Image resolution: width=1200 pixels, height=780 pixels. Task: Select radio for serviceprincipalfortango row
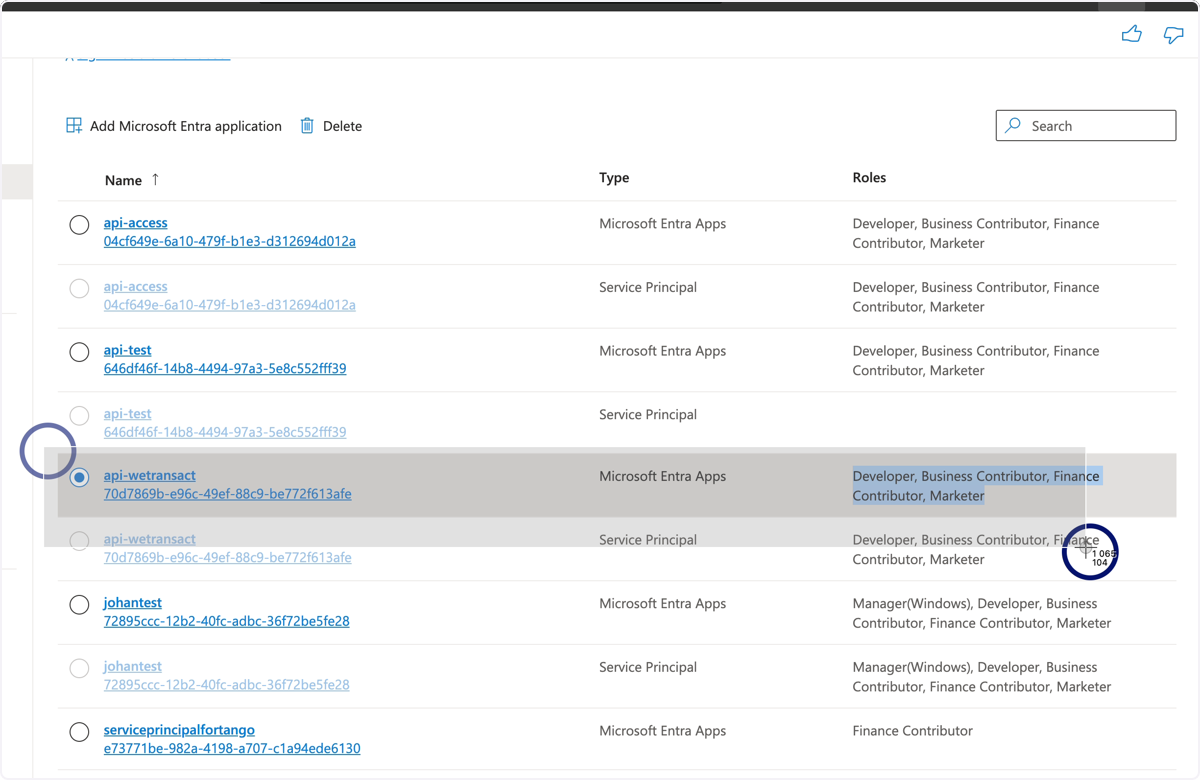[x=79, y=732]
